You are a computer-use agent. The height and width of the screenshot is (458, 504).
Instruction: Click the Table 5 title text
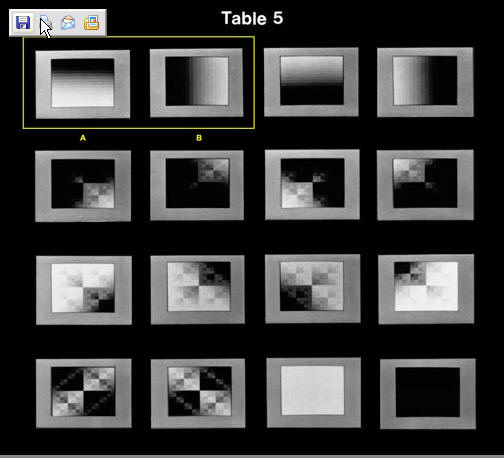[252, 18]
